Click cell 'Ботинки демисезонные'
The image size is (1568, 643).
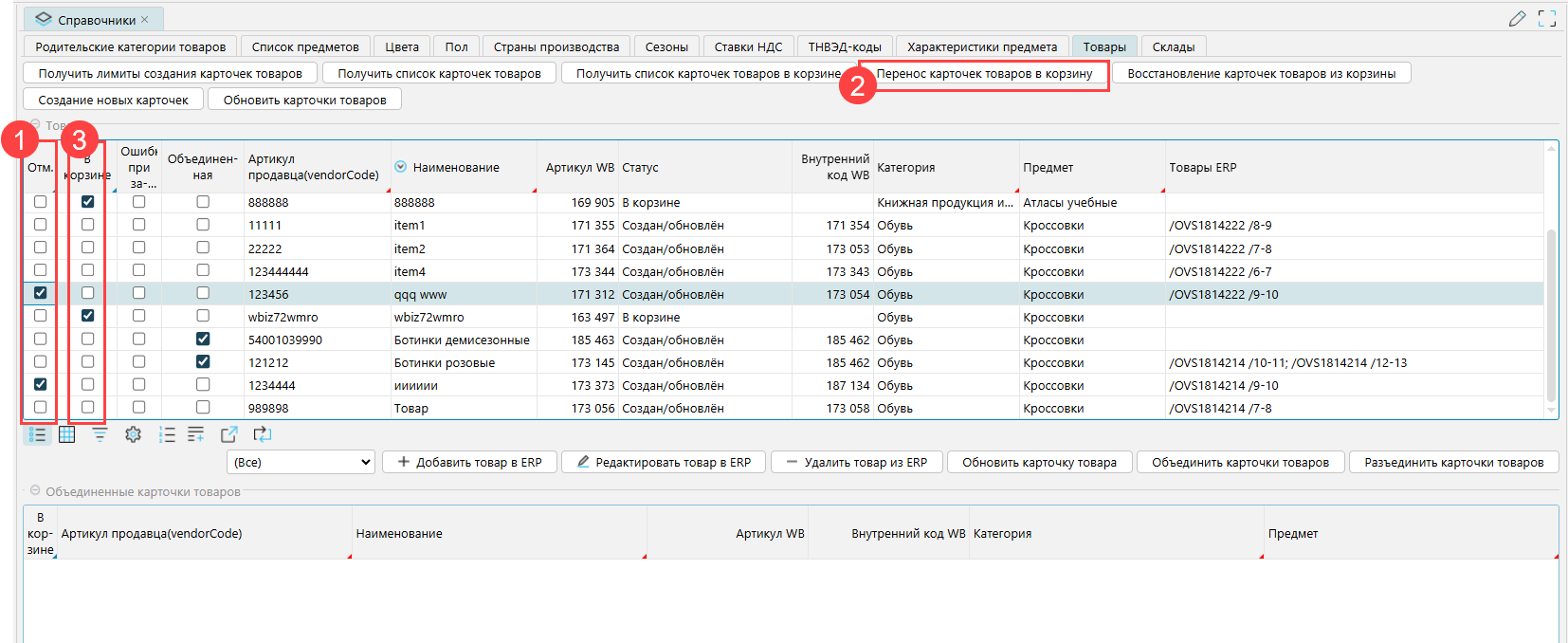pyautogui.click(x=462, y=340)
